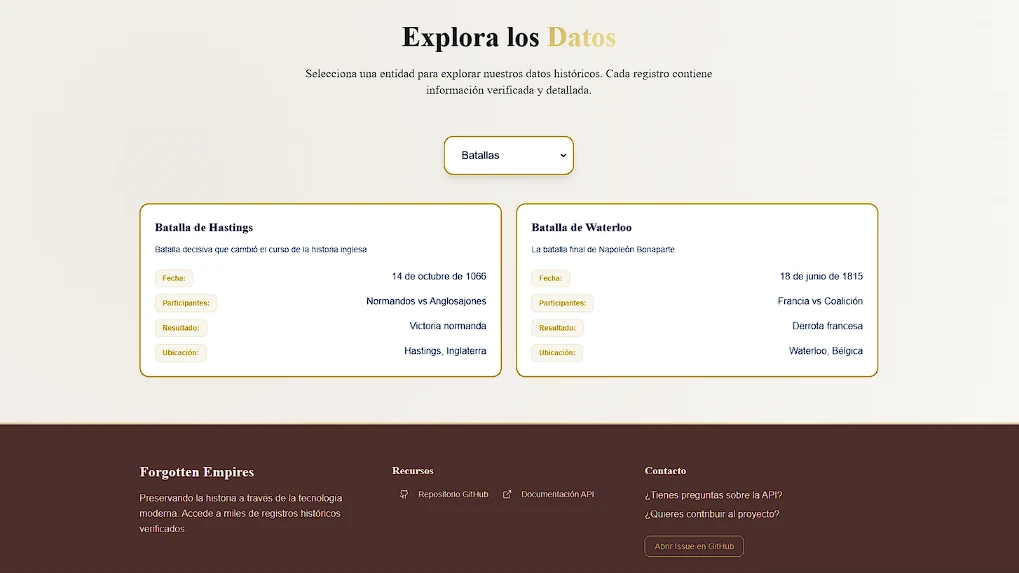
Task: Click the Derrota francesa result text
Action: click(x=827, y=326)
